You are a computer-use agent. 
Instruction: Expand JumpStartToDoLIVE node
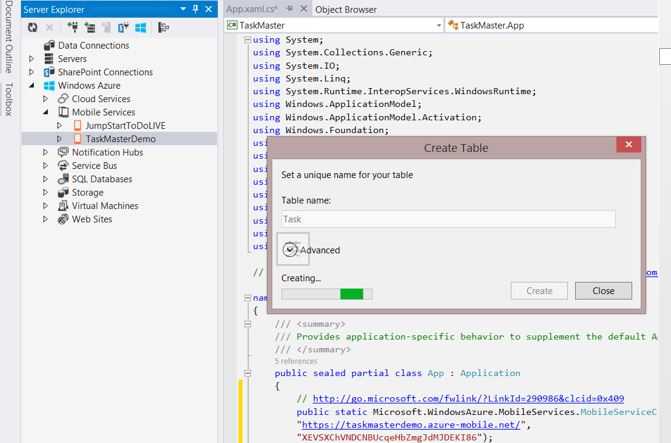[x=59, y=125]
